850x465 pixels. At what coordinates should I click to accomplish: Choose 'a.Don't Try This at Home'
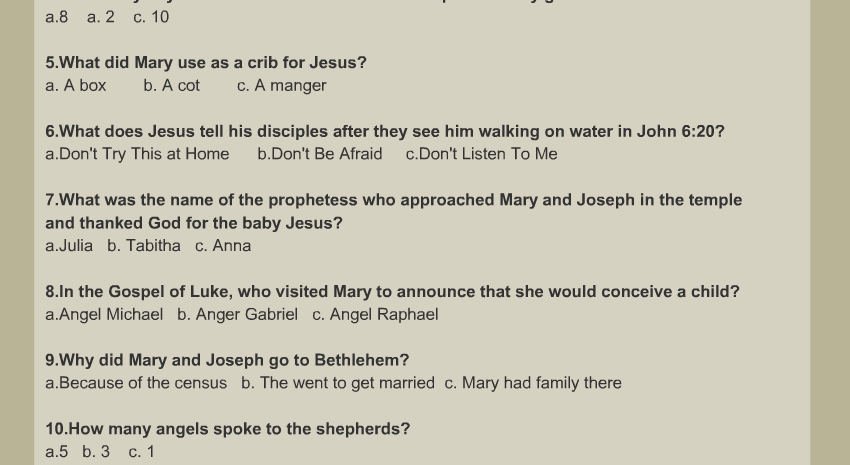[x=138, y=154]
